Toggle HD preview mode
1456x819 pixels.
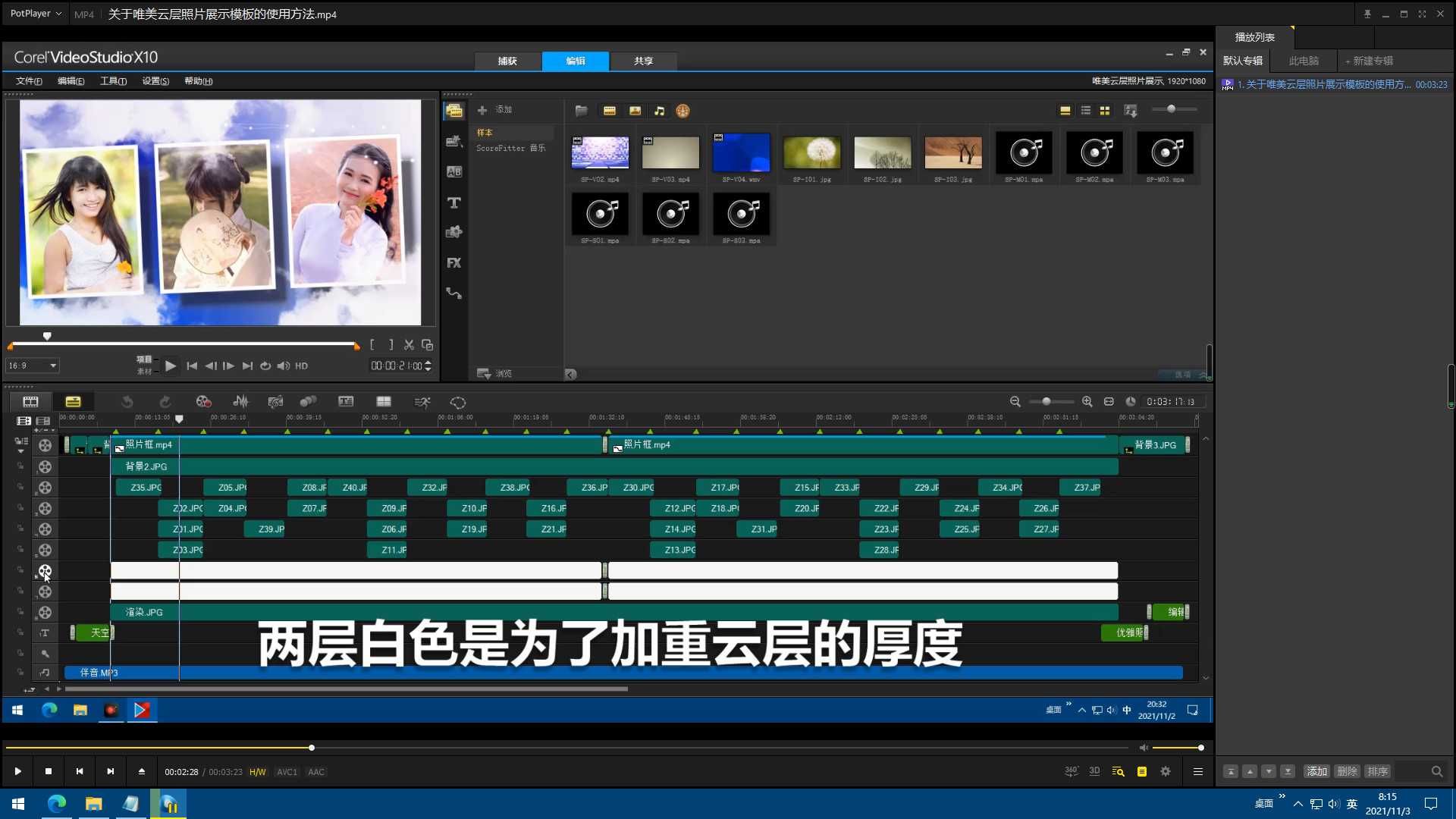coord(301,366)
